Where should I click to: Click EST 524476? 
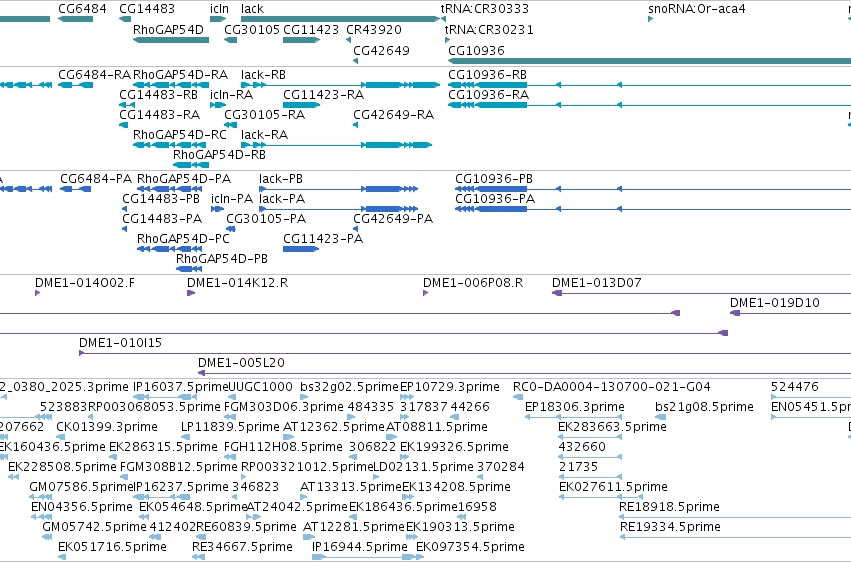click(795, 387)
